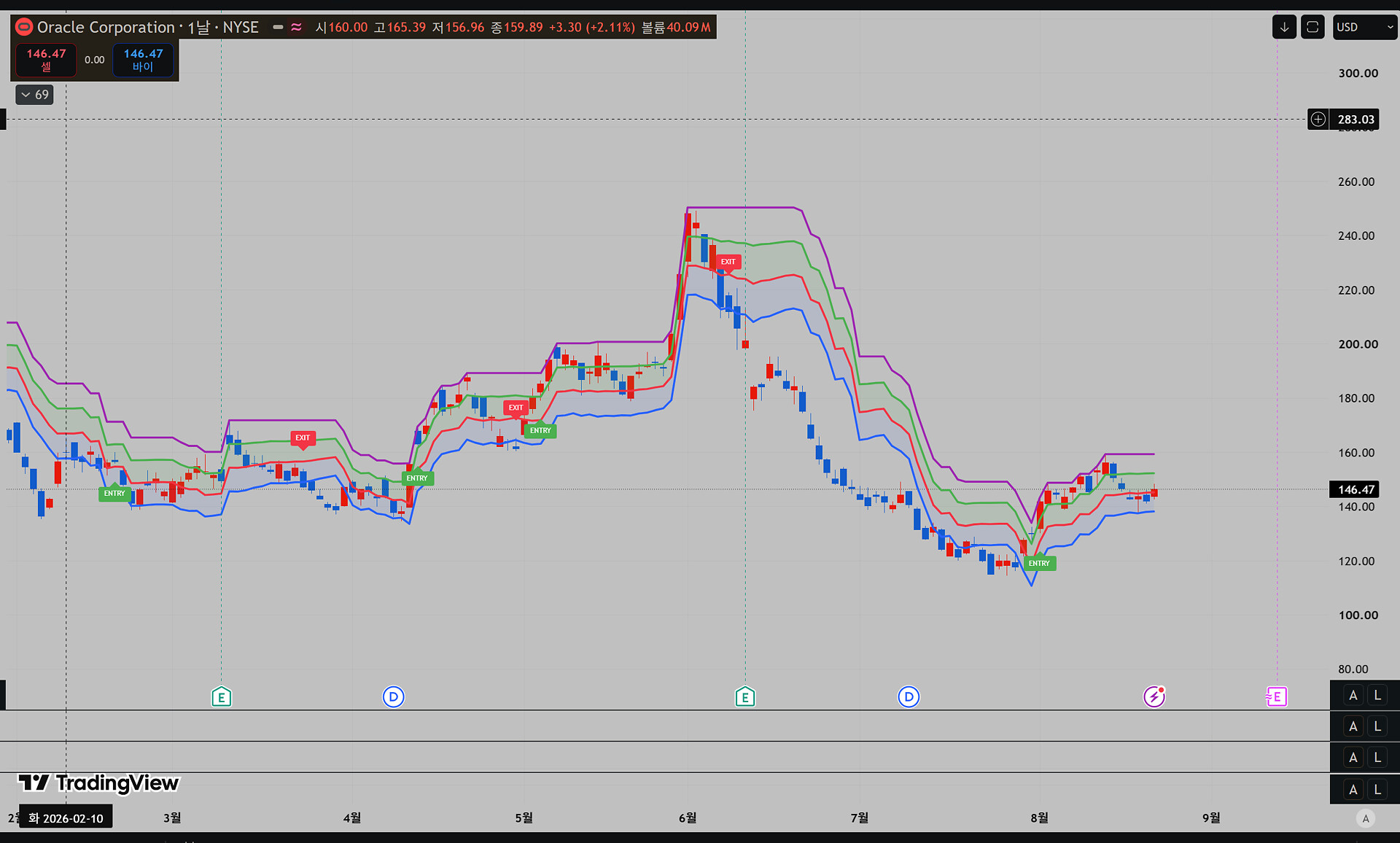
Task: Click the high value 고165.39
Action: 400,28
